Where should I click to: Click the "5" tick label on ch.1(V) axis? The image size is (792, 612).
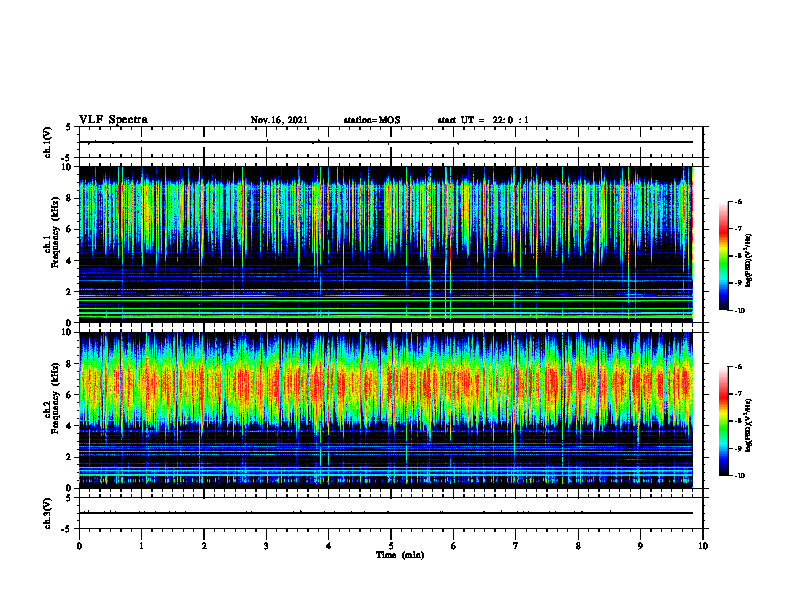(x=70, y=128)
